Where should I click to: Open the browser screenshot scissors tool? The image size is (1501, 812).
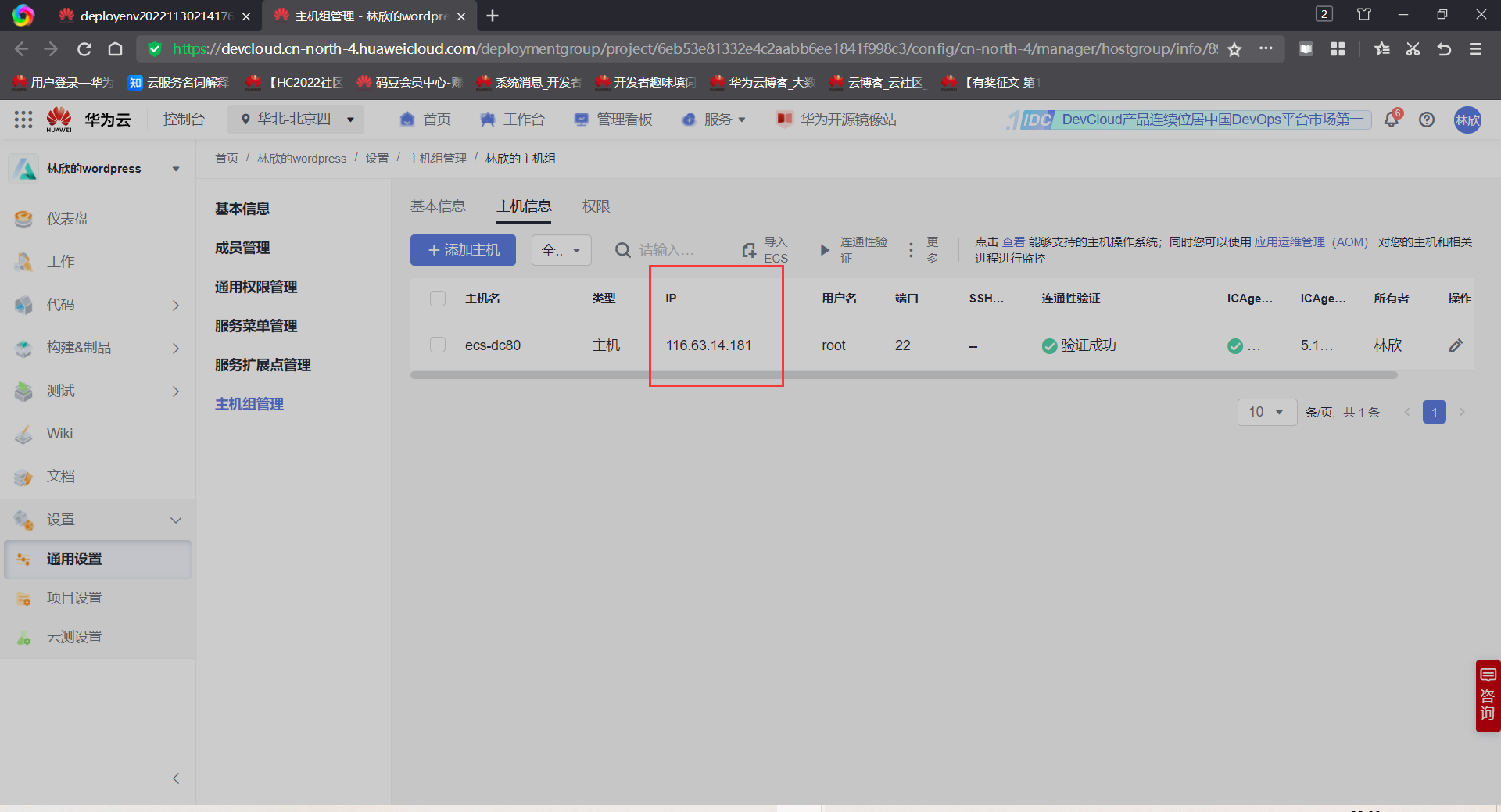(x=1413, y=49)
